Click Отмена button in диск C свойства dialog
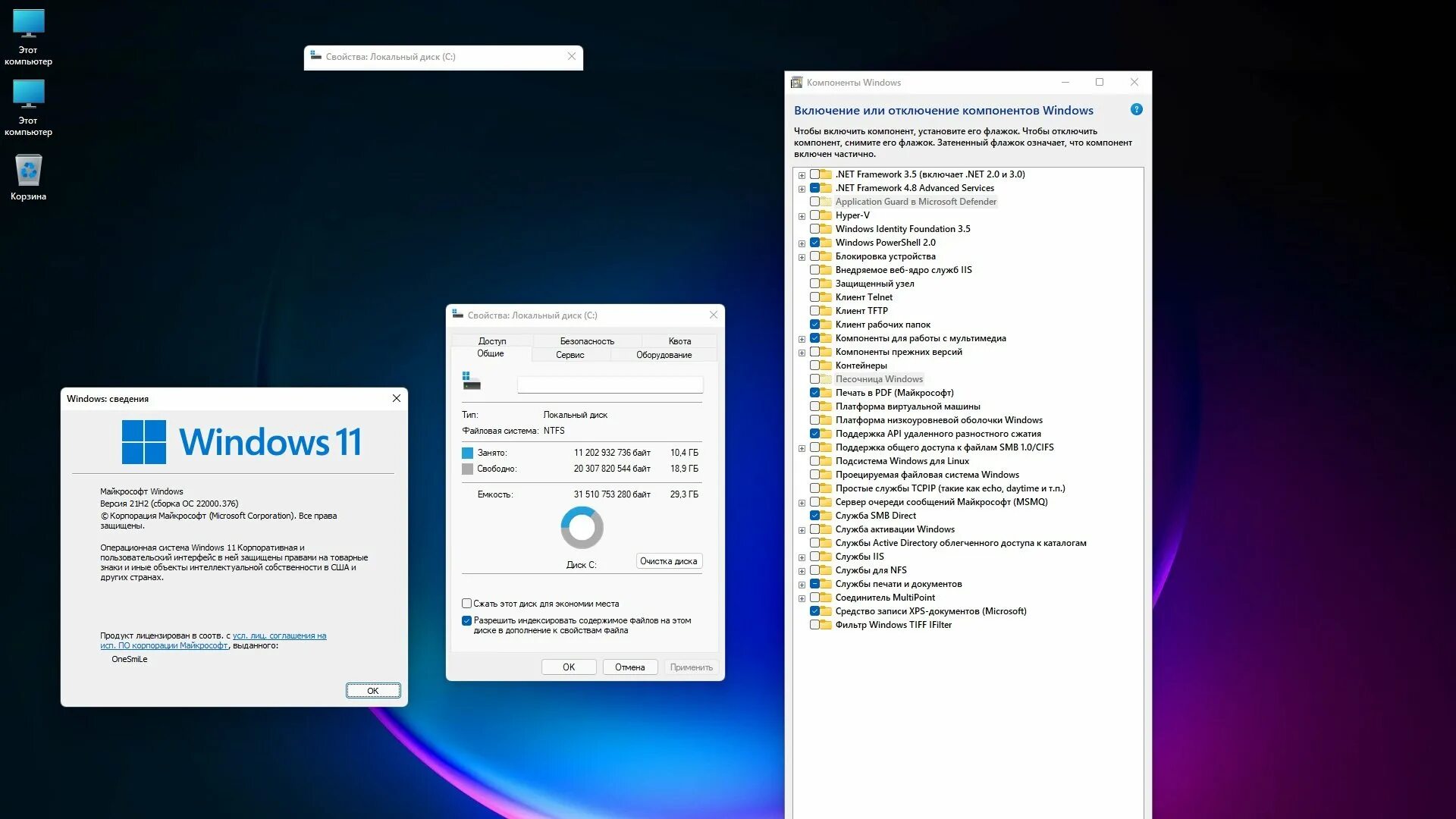This screenshot has height=819, width=1456. coord(627,666)
